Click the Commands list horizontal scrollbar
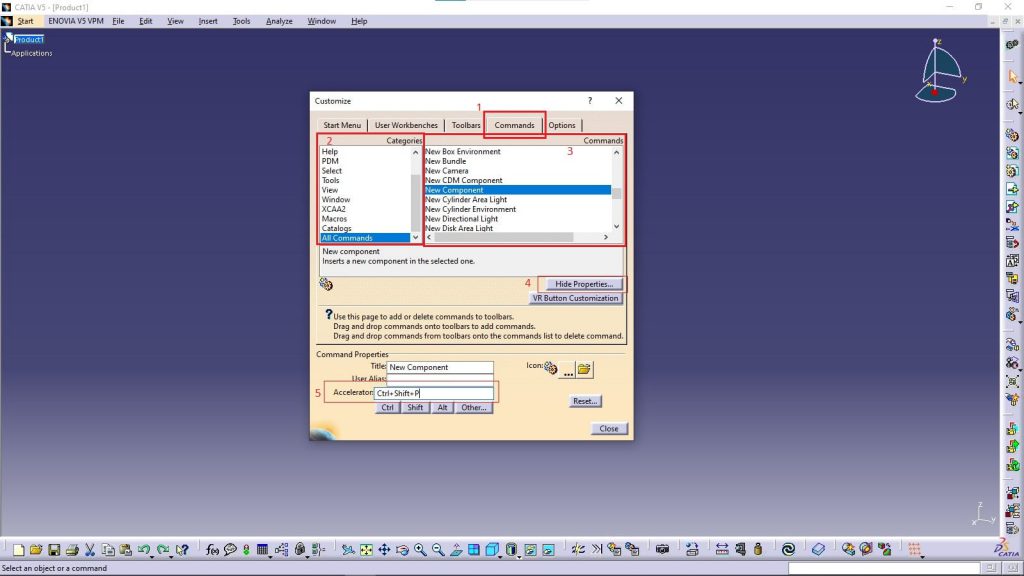1024x576 pixels. [x=504, y=237]
